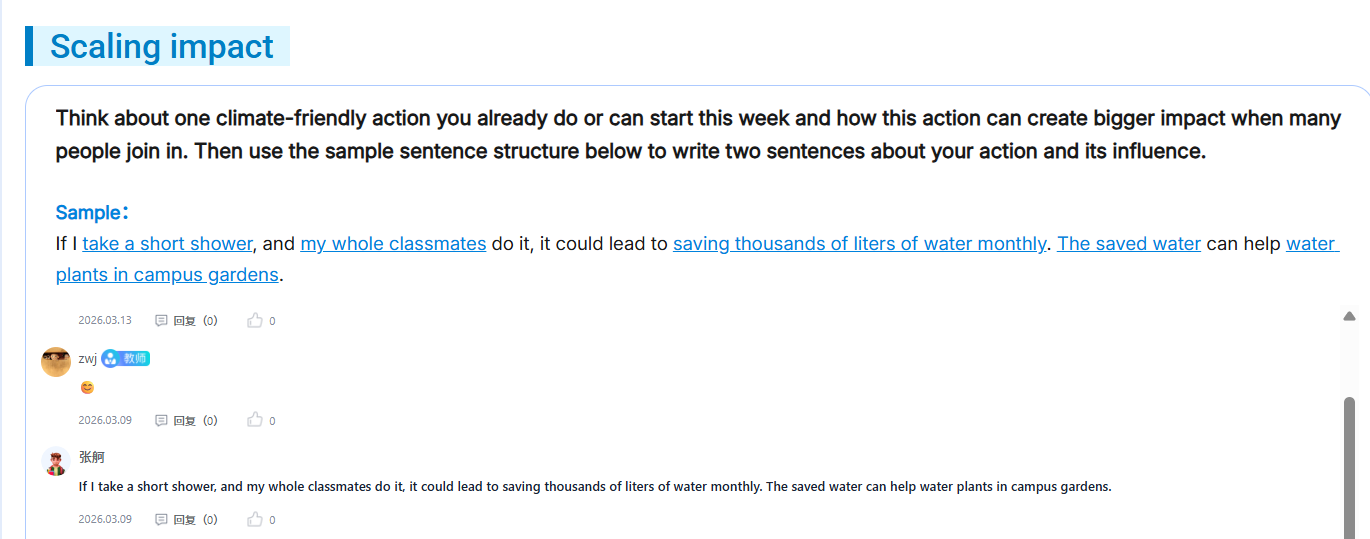Click the reply icon under the 2026.03.13 comment
1370x539 pixels.
(x=161, y=320)
